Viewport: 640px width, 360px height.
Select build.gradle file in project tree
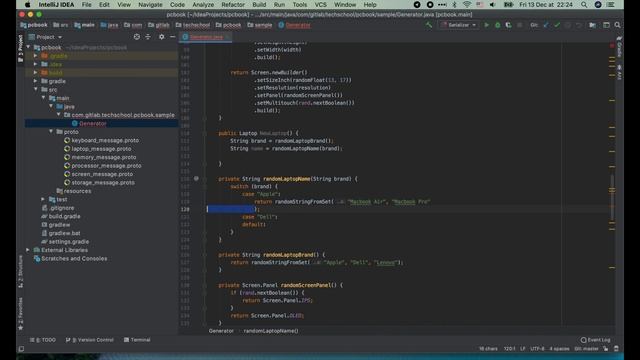pos(64,216)
